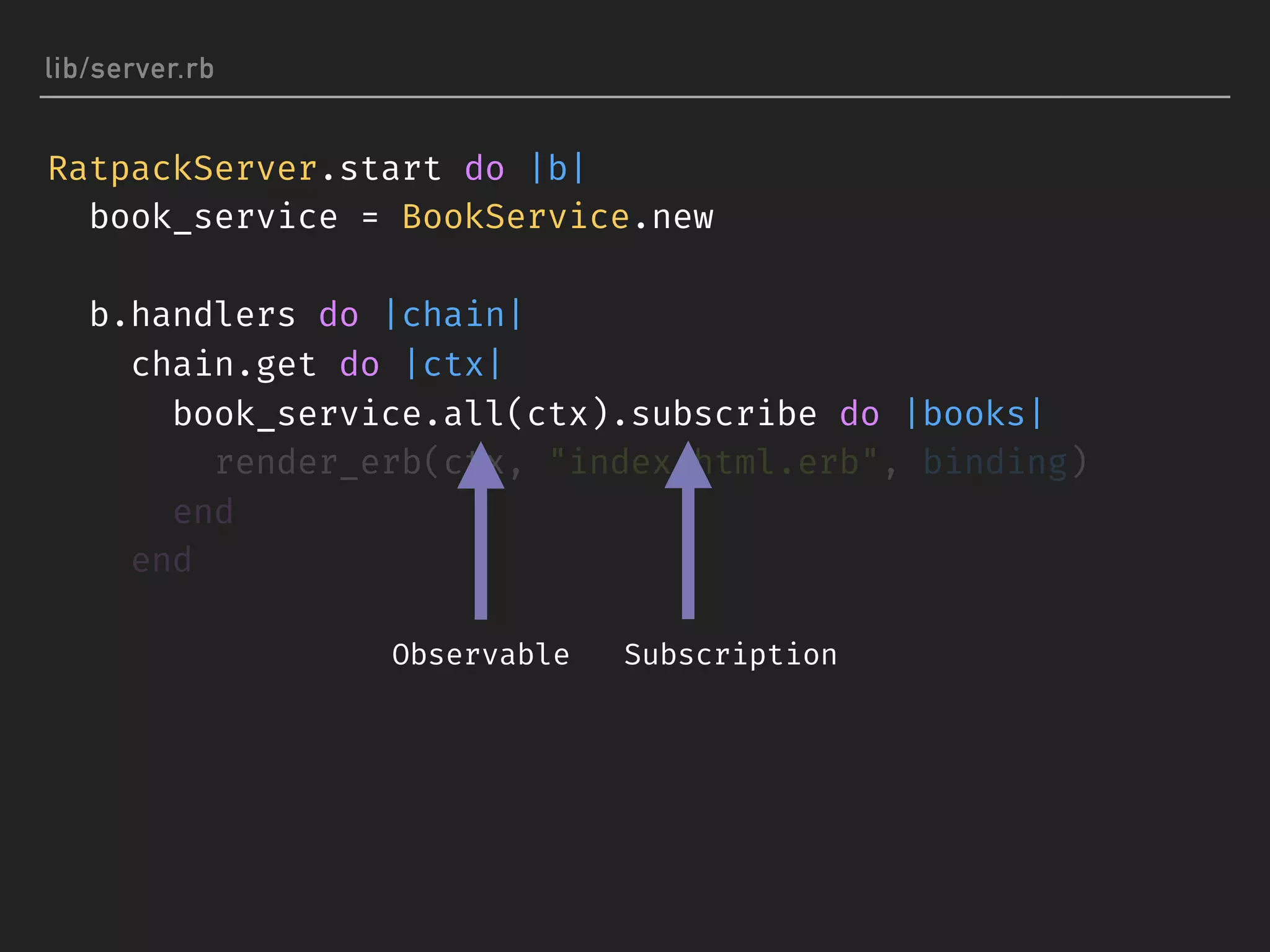Click the chain.get call
Screen dimensions: 1270x952
click(x=224, y=364)
